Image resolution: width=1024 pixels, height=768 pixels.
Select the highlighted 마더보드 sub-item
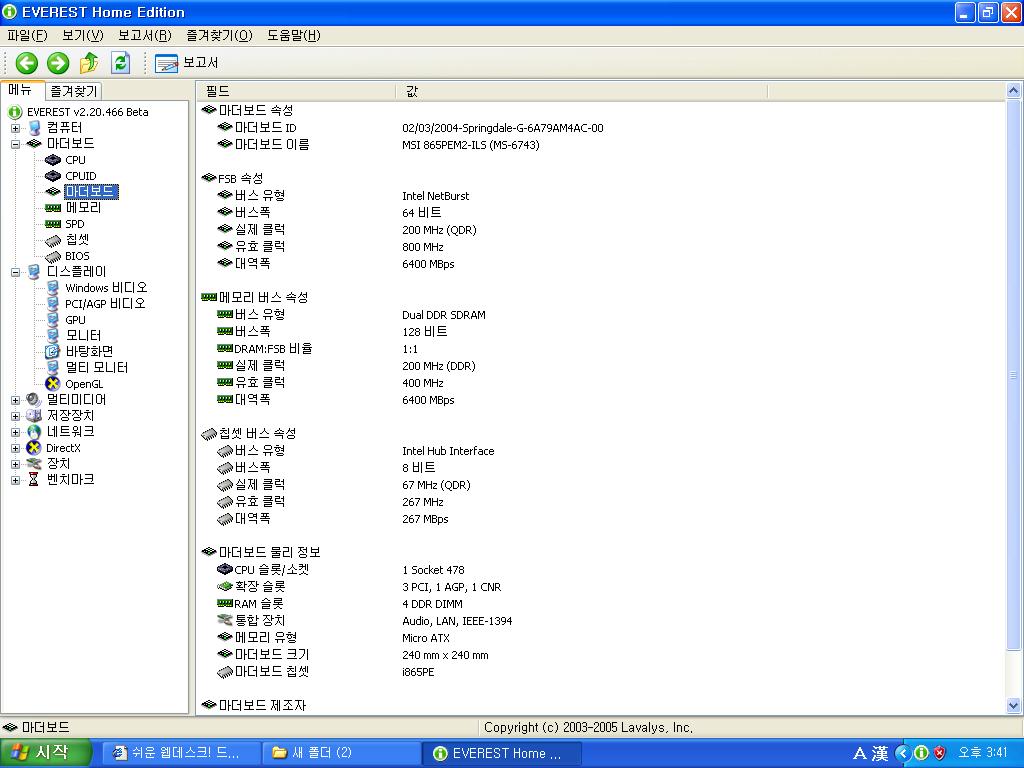(91, 192)
